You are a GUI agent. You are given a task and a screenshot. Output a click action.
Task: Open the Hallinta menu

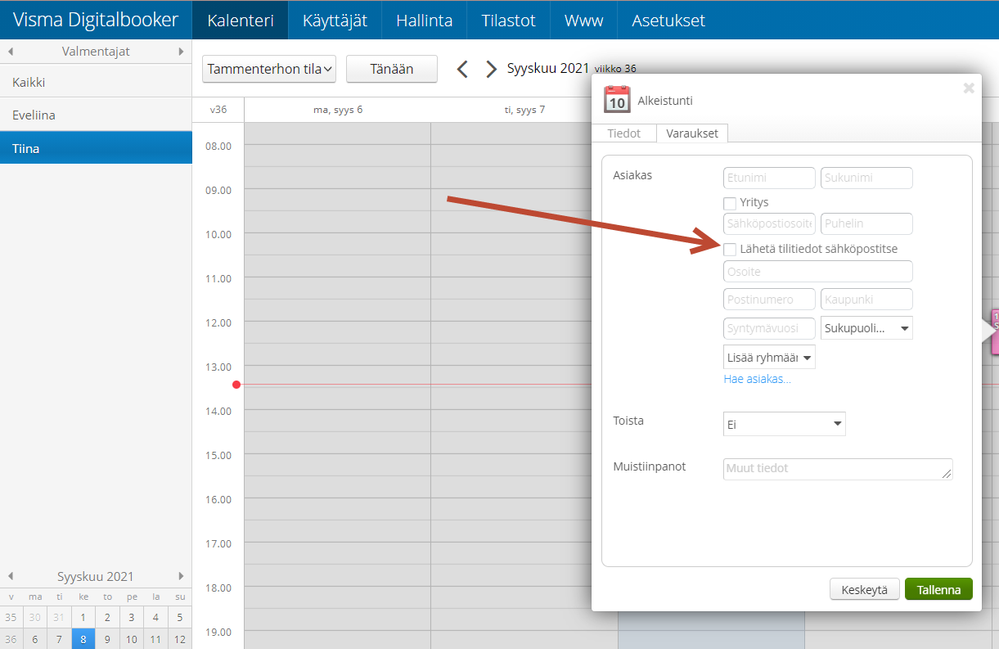click(424, 20)
